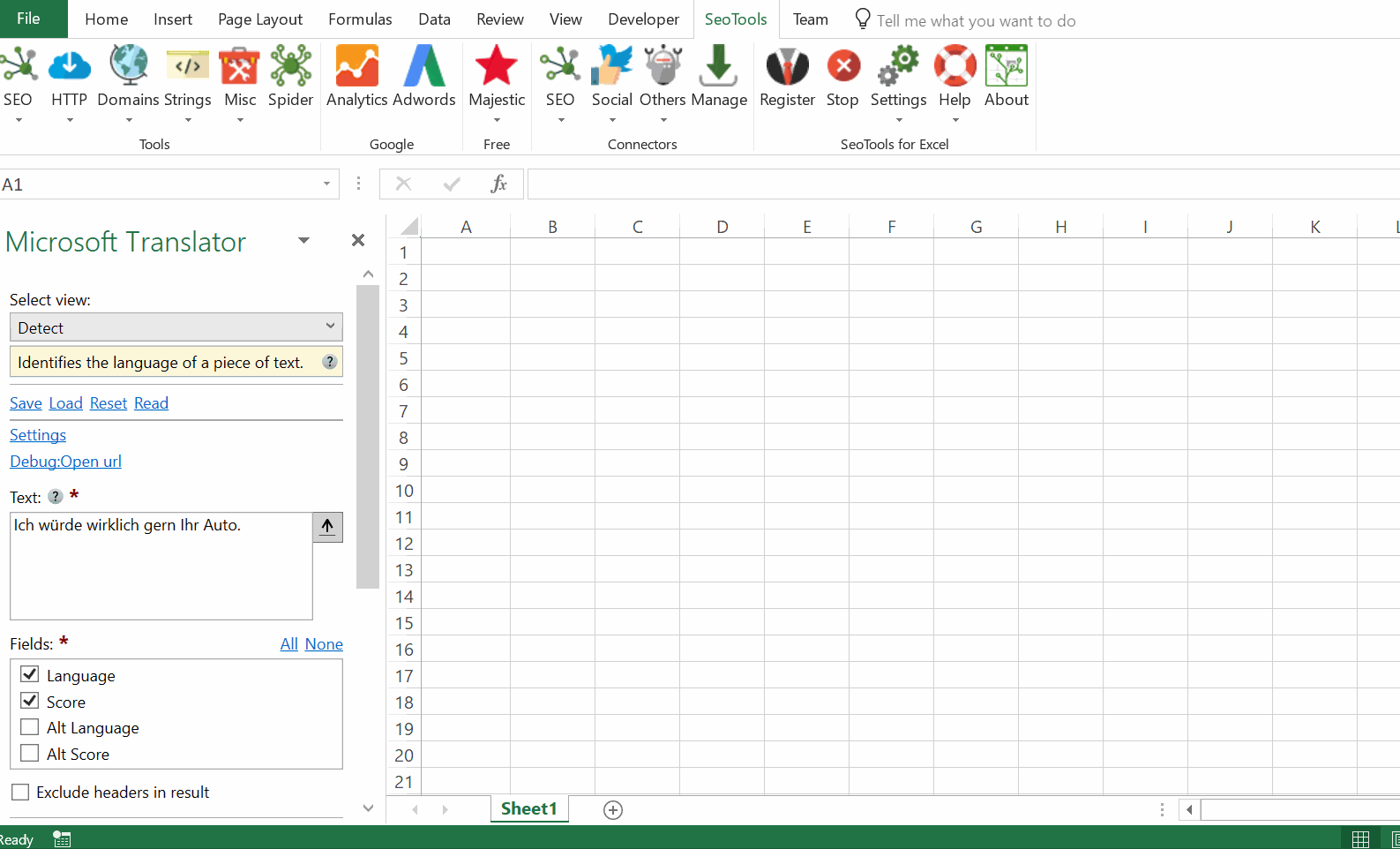The image size is (1400, 849).
Task: Enable Exclude headers in result
Action: [20, 792]
